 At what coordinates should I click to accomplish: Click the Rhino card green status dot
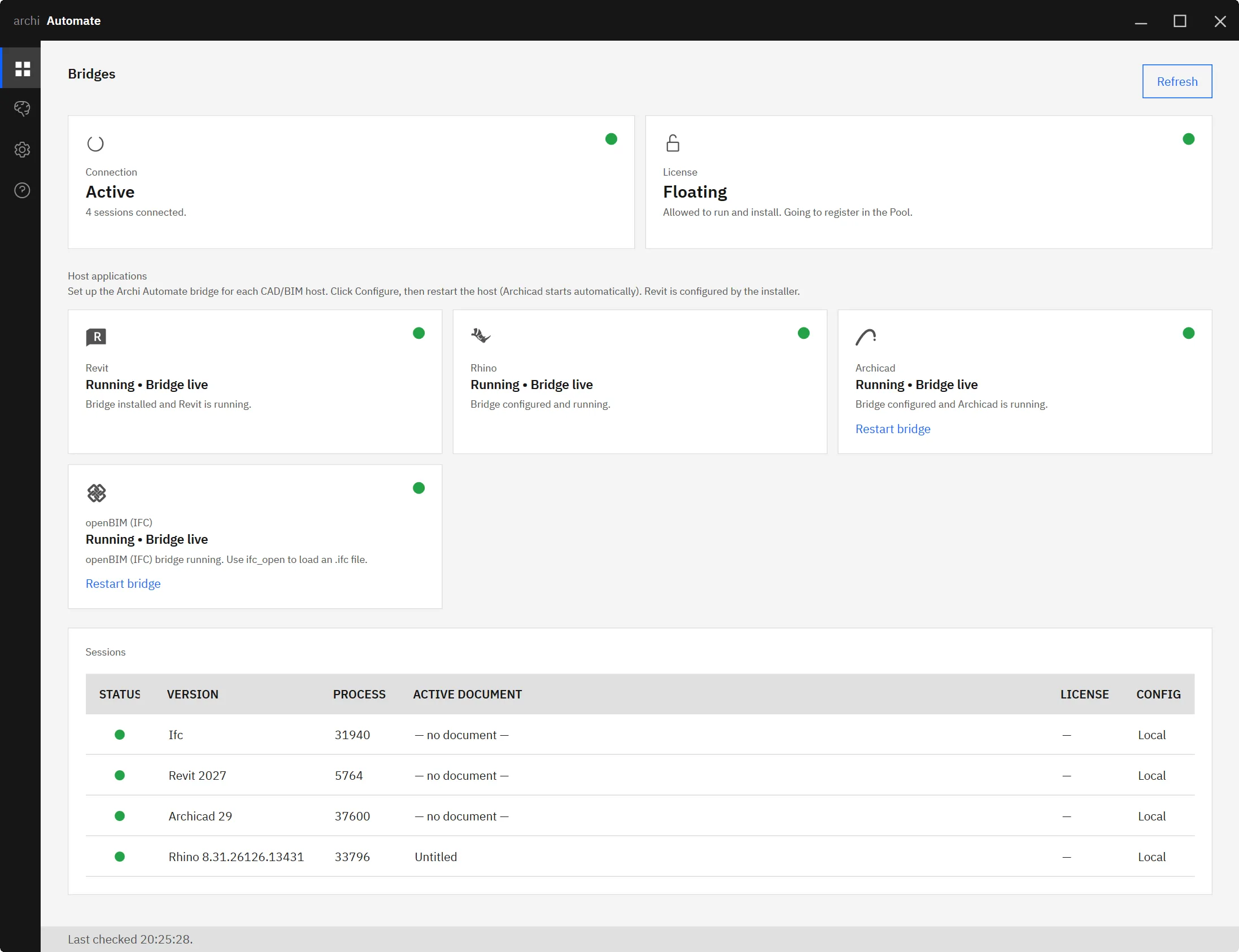point(804,333)
